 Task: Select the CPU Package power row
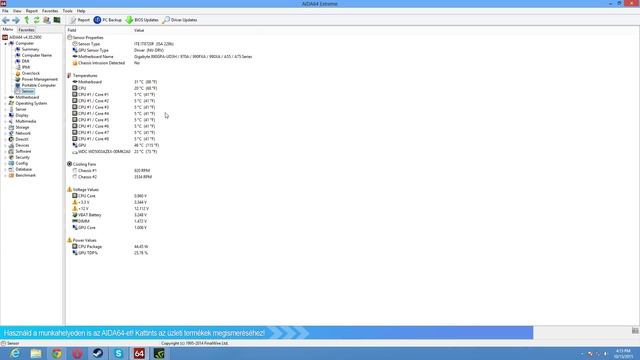pos(110,247)
